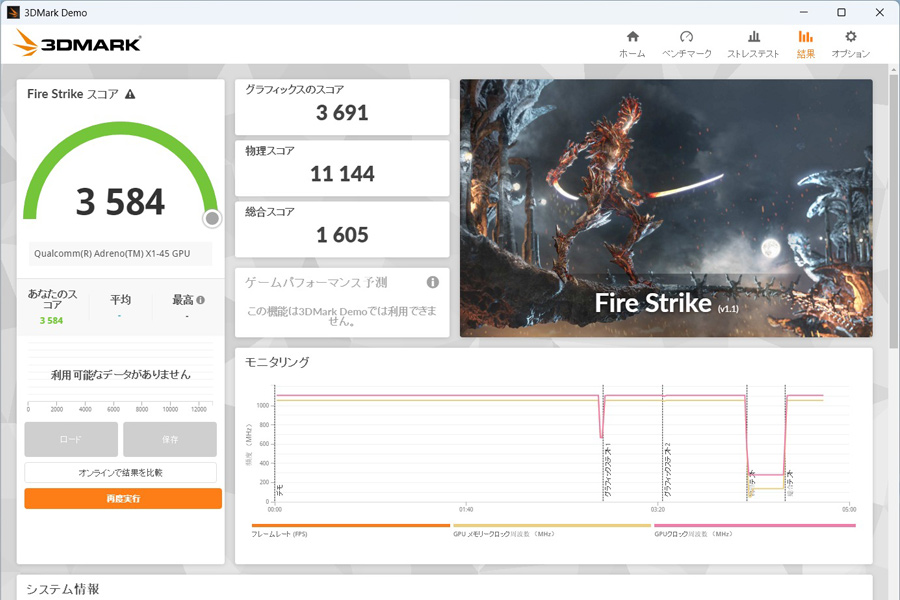Open the オプション gear icon
The height and width of the screenshot is (600, 900).
851,37
